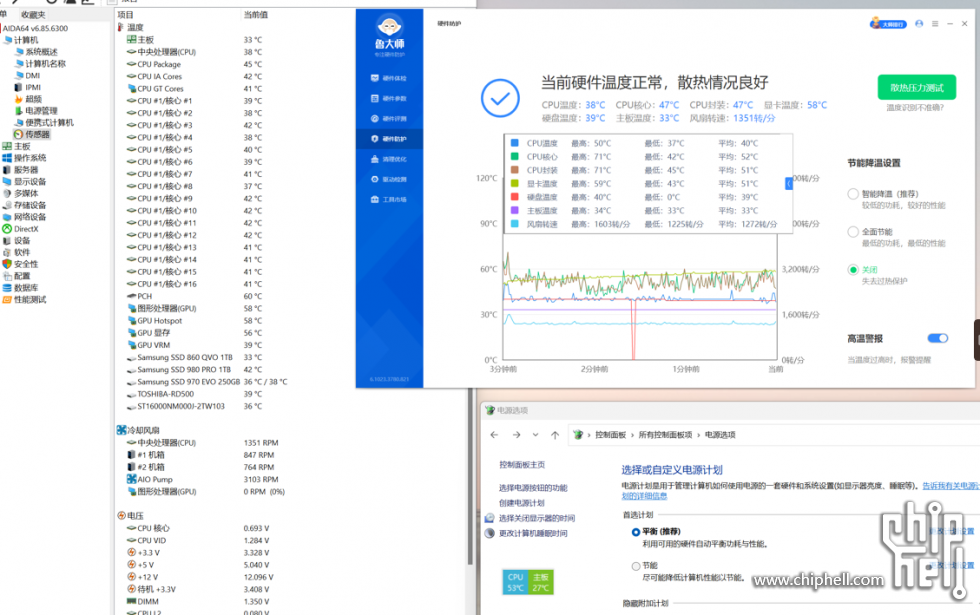
Task: Expand 性能测试 in AIDA64 tree
Action: tap(24, 300)
